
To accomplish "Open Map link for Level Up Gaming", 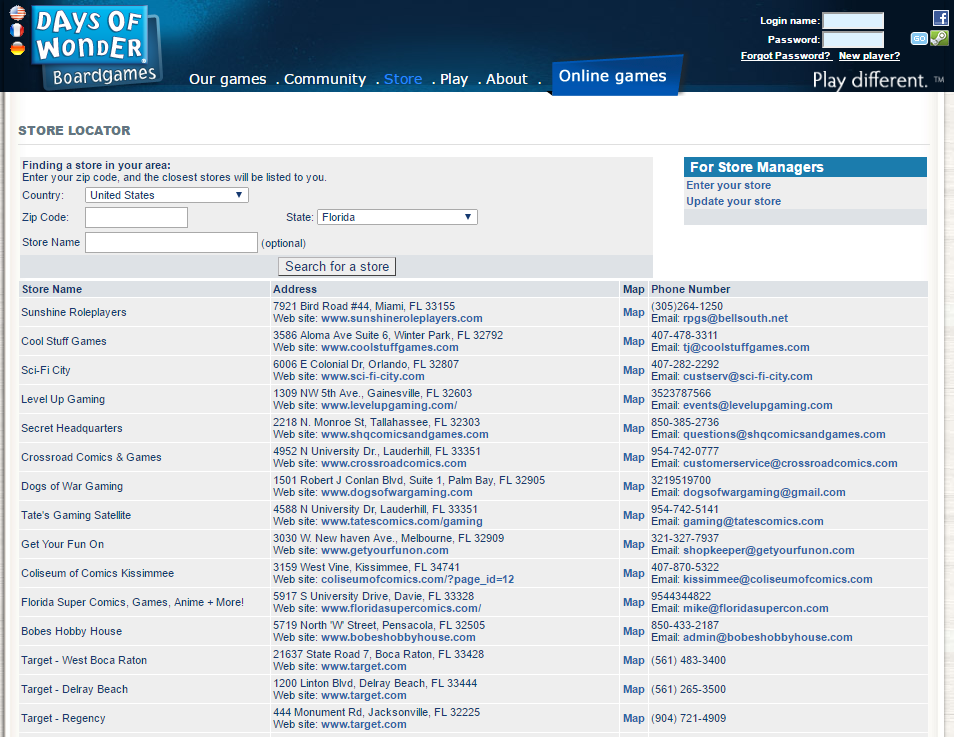I will tap(633, 399).
